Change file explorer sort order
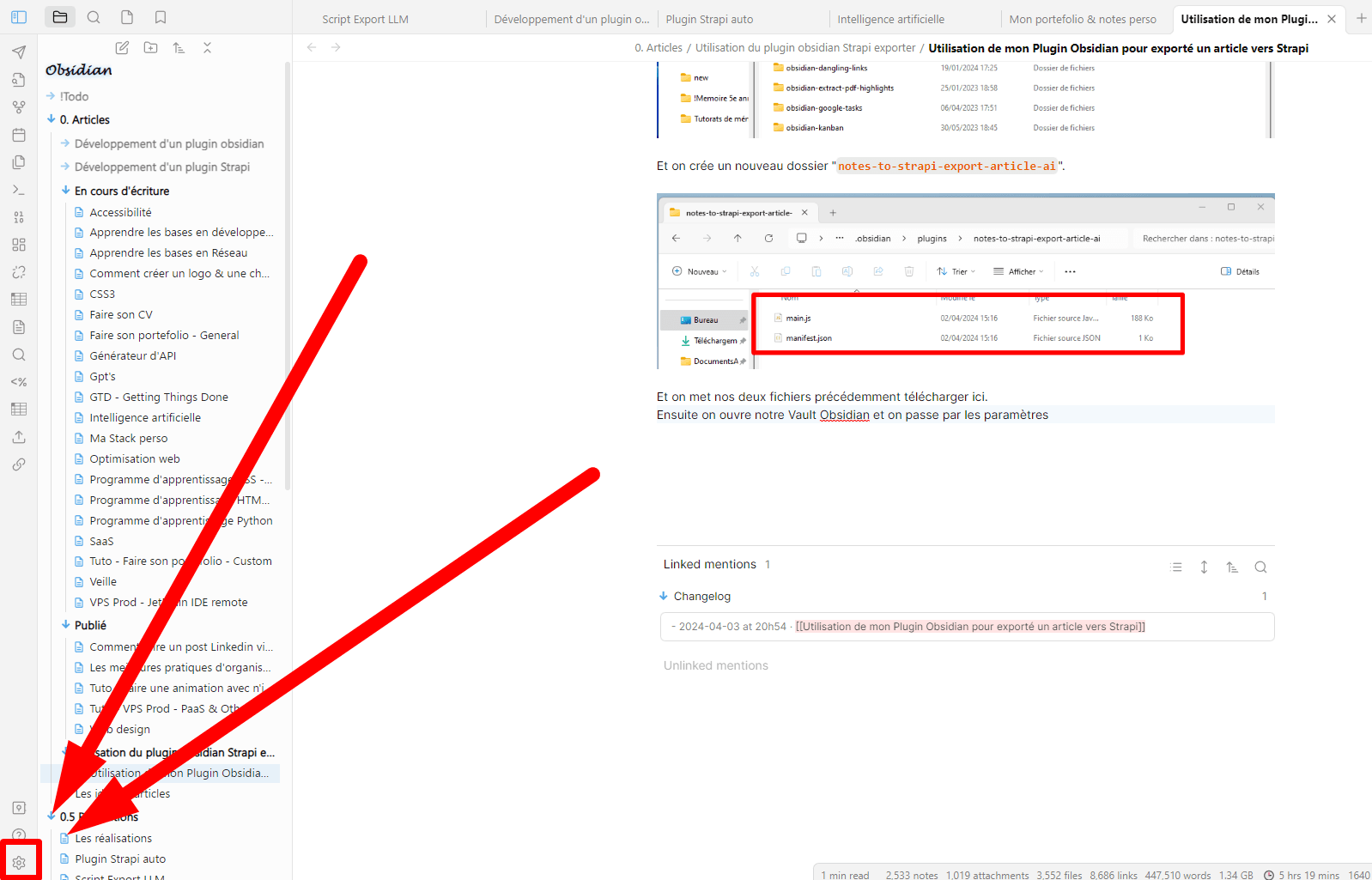The height and width of the screenshot is (880, 1372). click(179, 48)
